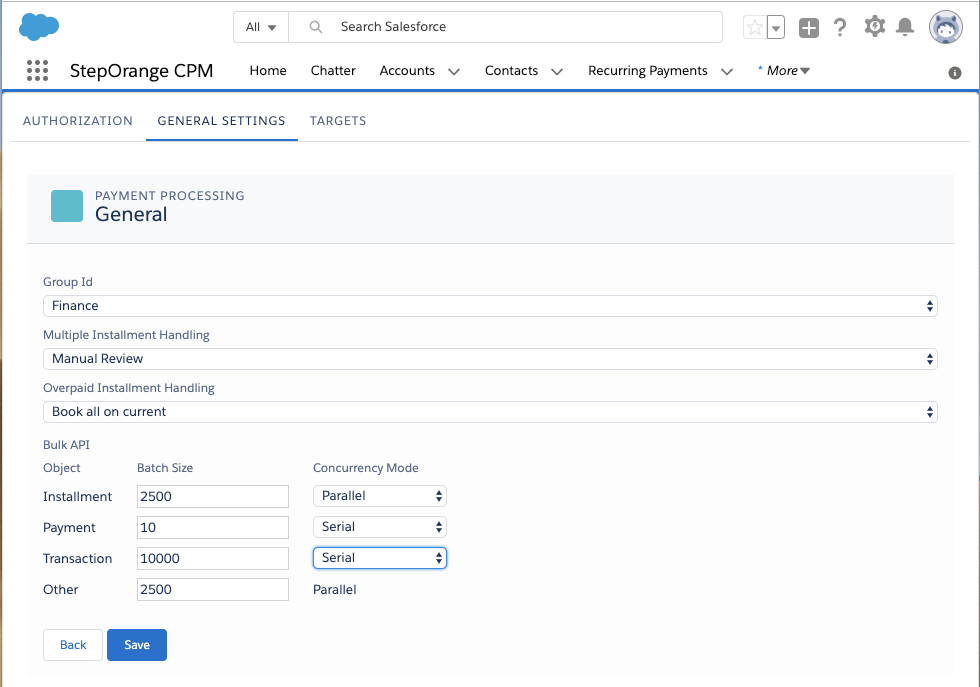980x687 pixels.
Task: Click the user avatar profile icon
Action: [x=945, y=28]
